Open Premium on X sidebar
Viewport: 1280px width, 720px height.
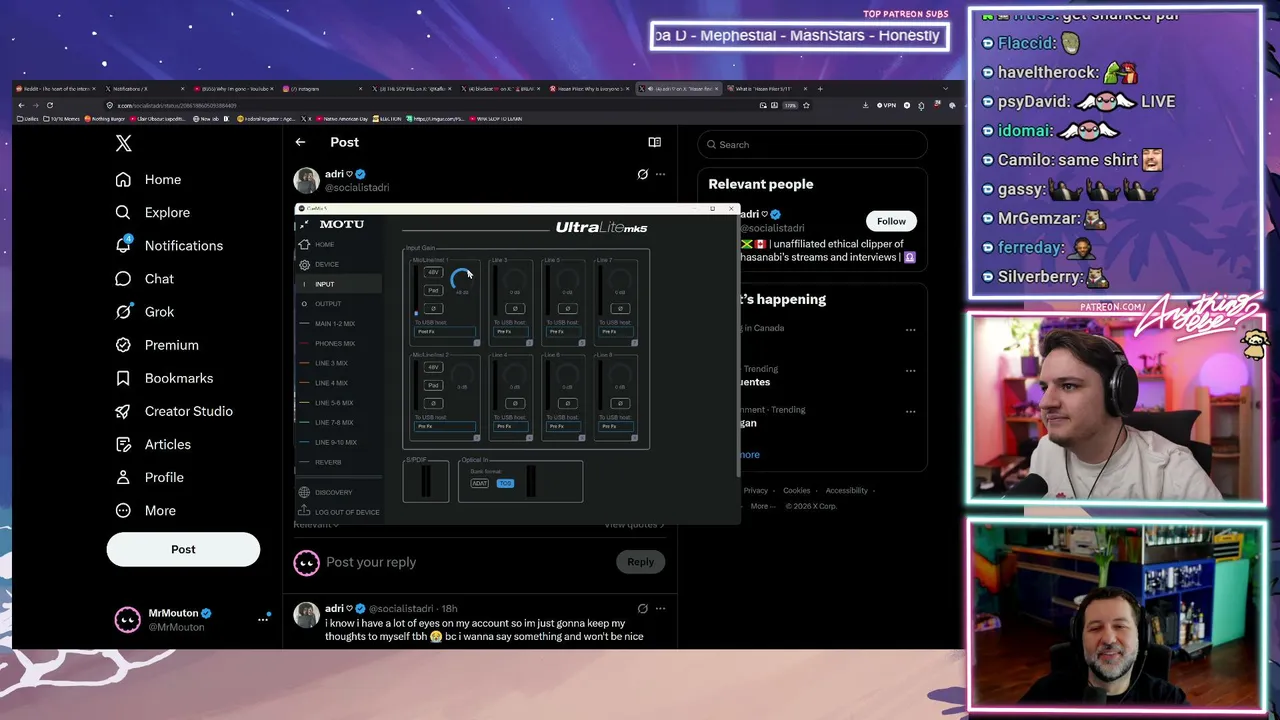pos(158,345)
